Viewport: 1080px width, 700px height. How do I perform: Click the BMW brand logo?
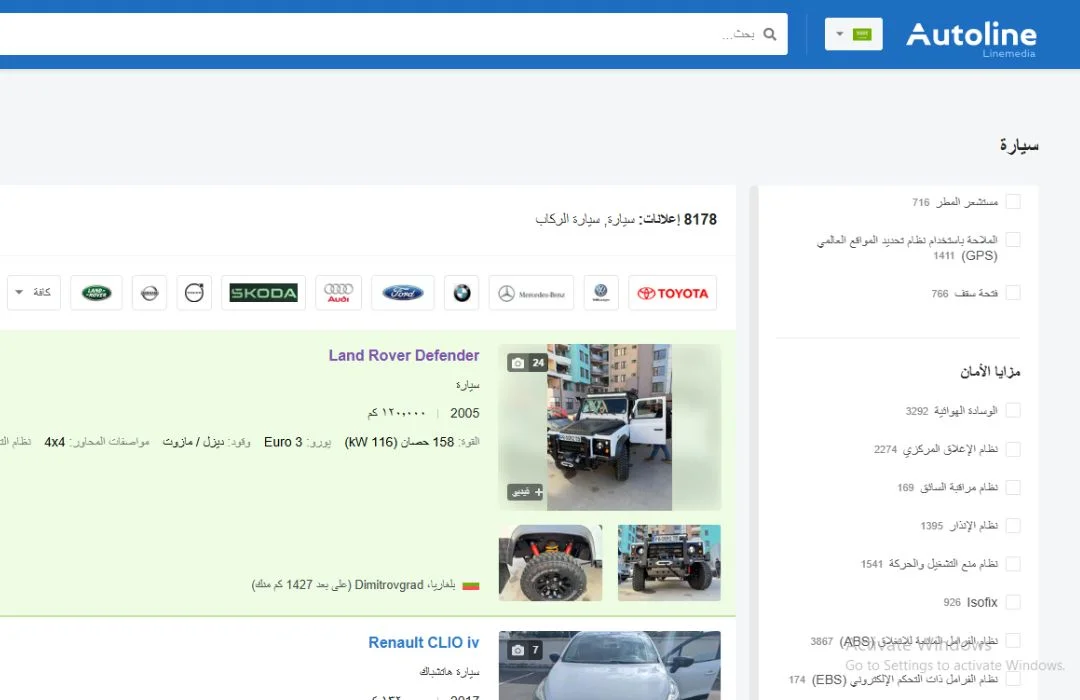(461, 293)
